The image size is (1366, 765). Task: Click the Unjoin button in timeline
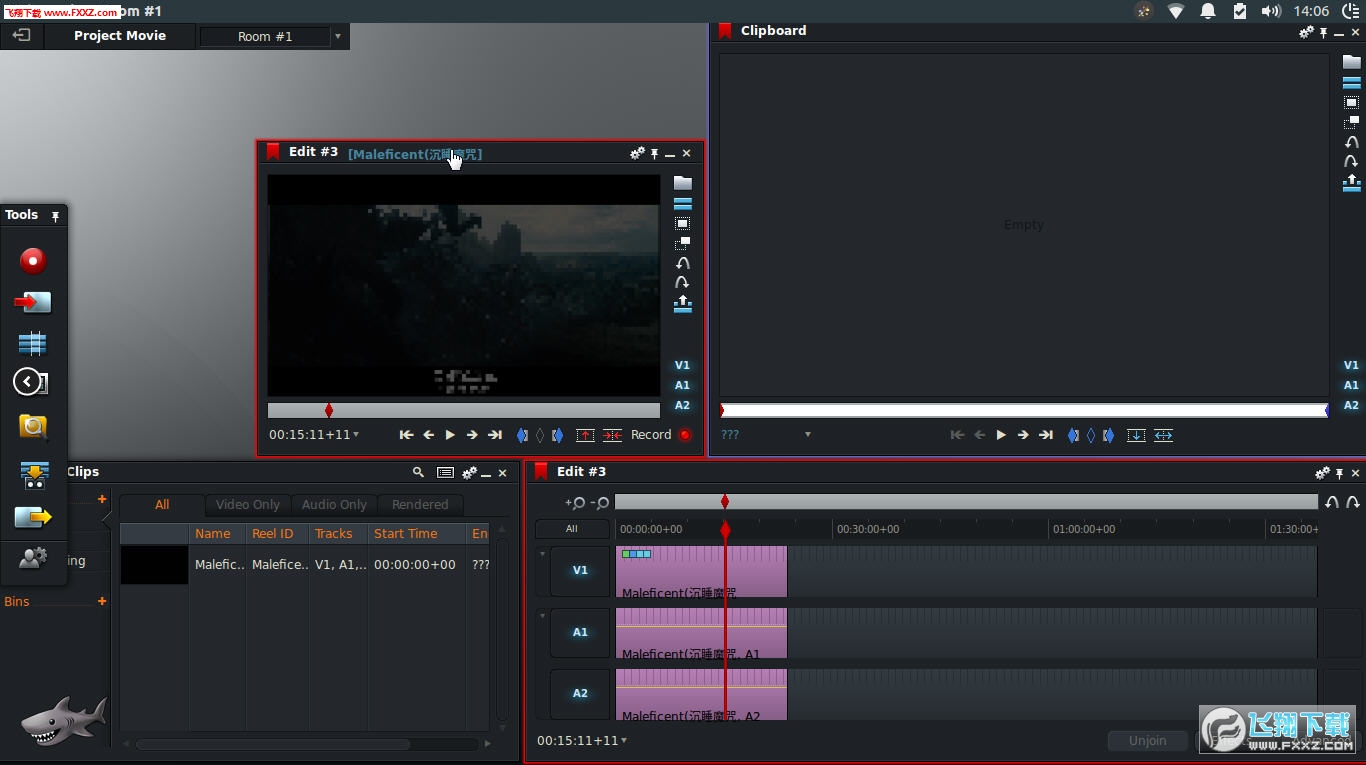point(1147,741)
